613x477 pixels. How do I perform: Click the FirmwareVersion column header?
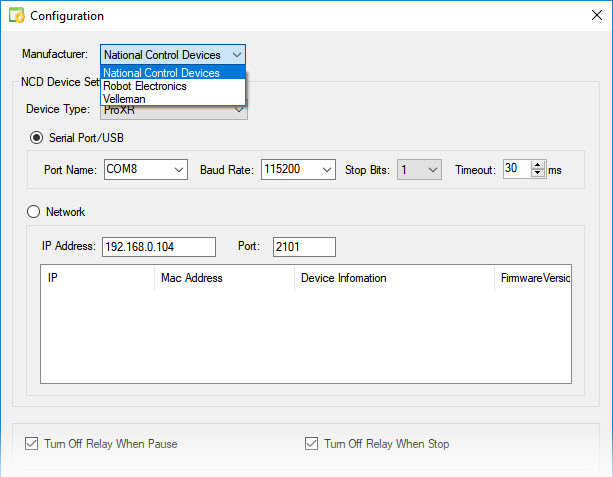click(x=533, y=278)
